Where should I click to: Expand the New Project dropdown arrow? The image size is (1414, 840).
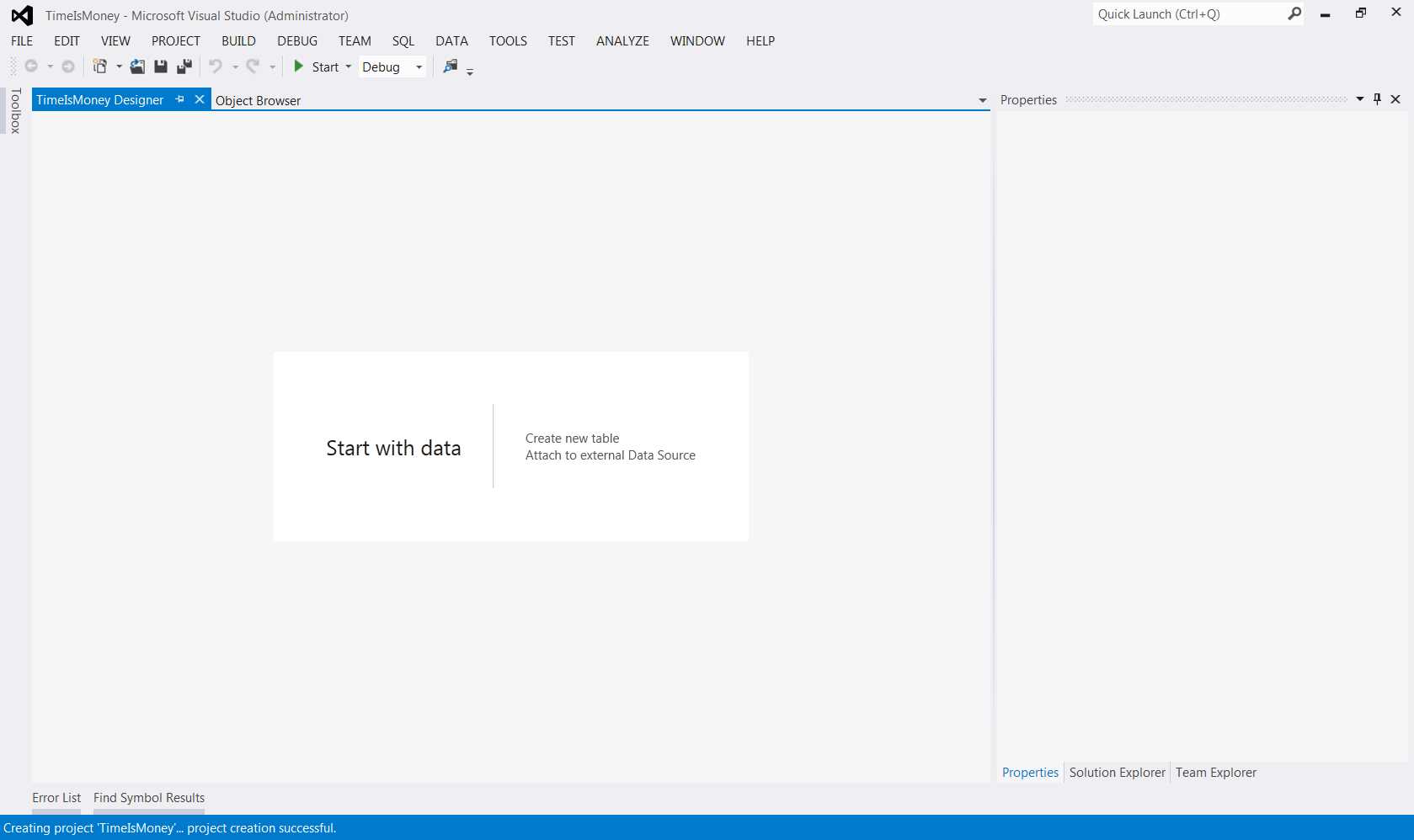pos(119,66)
